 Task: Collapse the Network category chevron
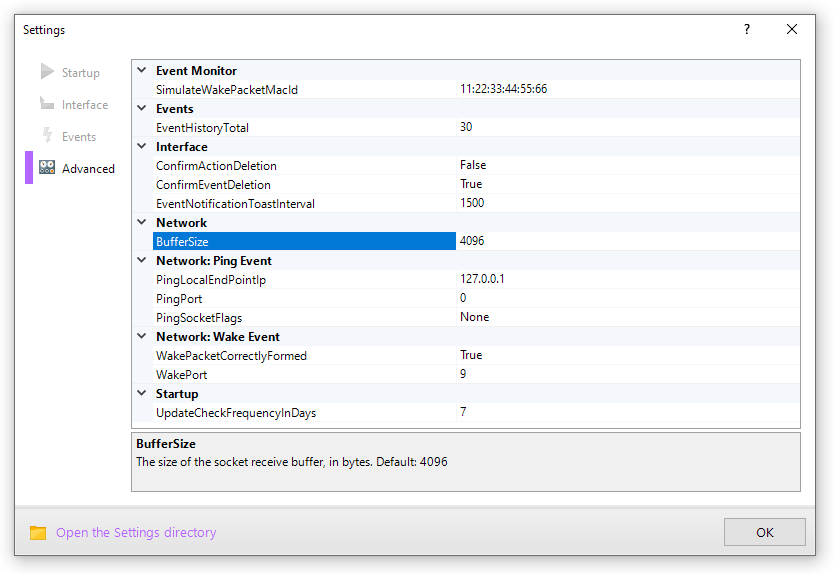point(142,223)
